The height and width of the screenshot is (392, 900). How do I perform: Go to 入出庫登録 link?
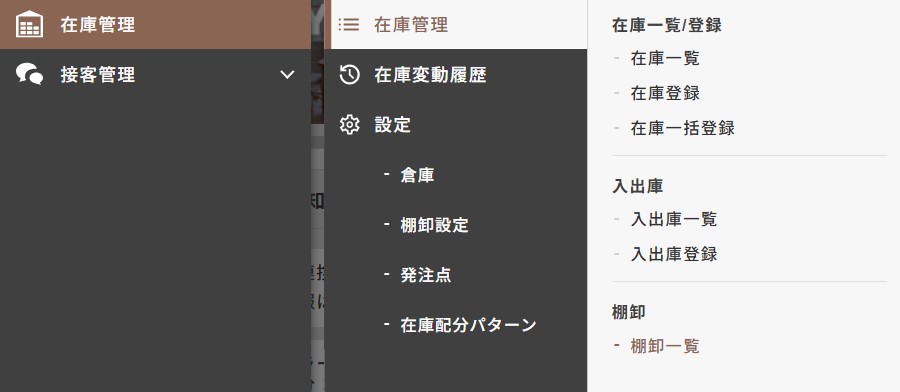pyautogui.click(x=674, y=254)
